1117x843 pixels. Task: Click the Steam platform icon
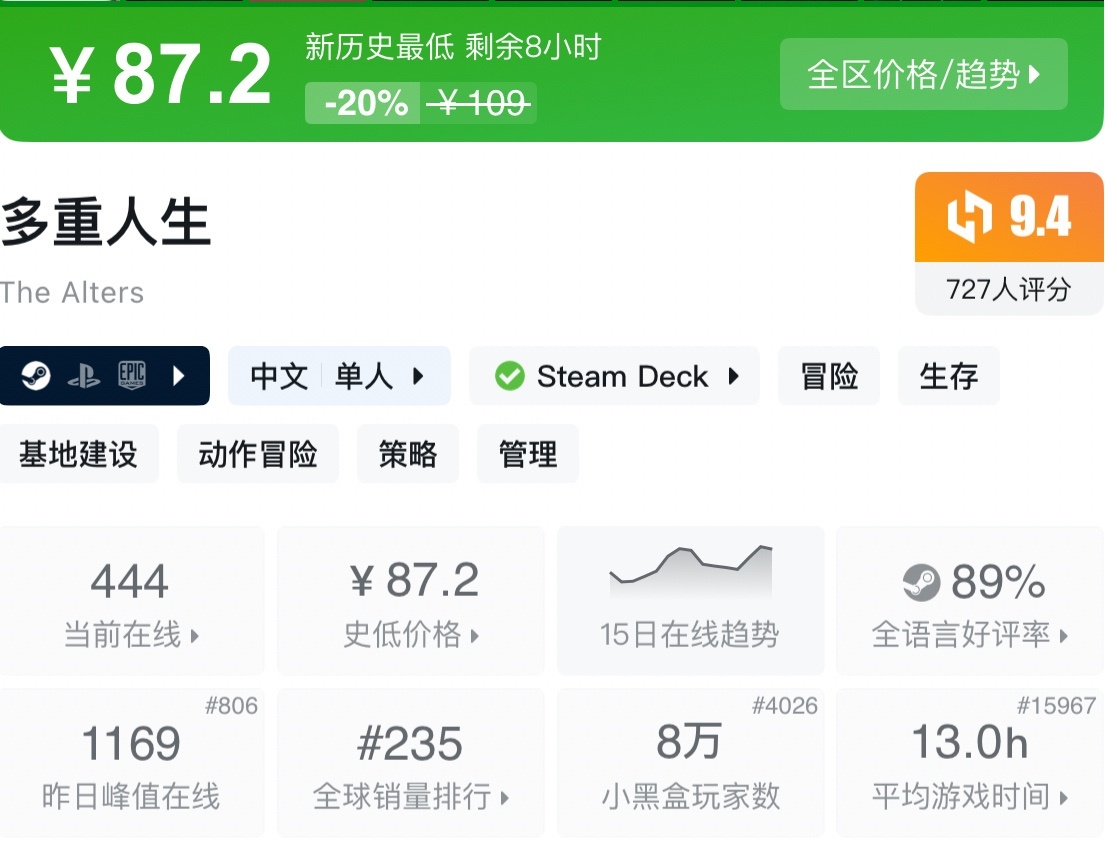[36, 376]
